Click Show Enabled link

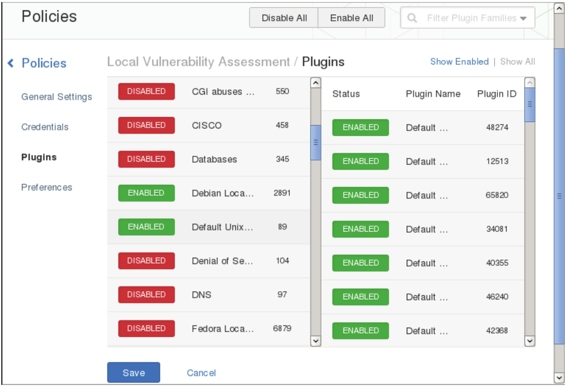click(459, 62)
